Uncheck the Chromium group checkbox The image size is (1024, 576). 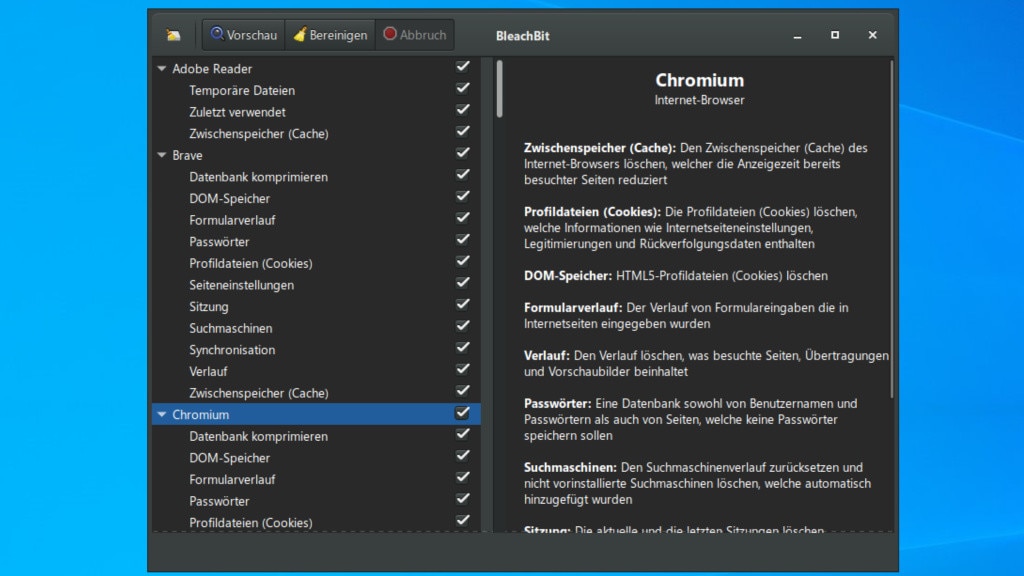coord(462,413)
